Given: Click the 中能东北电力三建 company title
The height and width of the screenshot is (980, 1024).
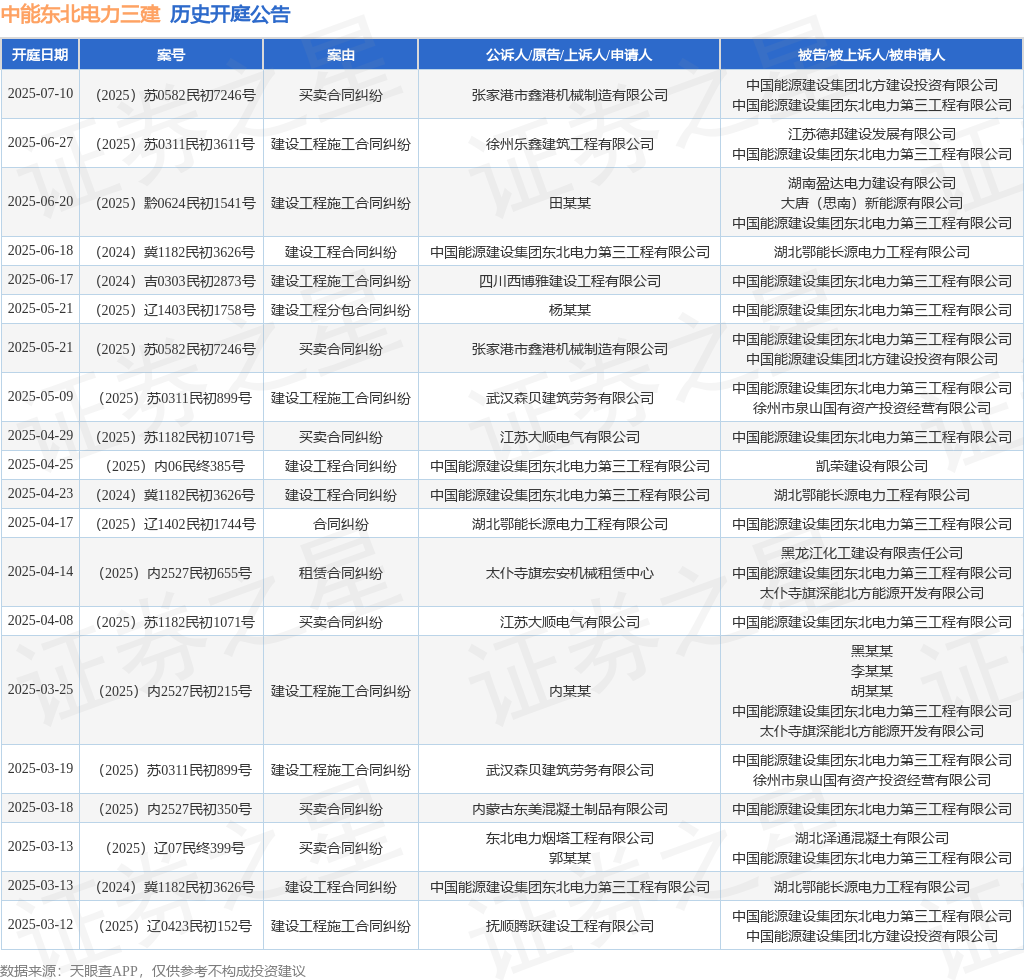Looking at the screenshot, I should 80,14.
